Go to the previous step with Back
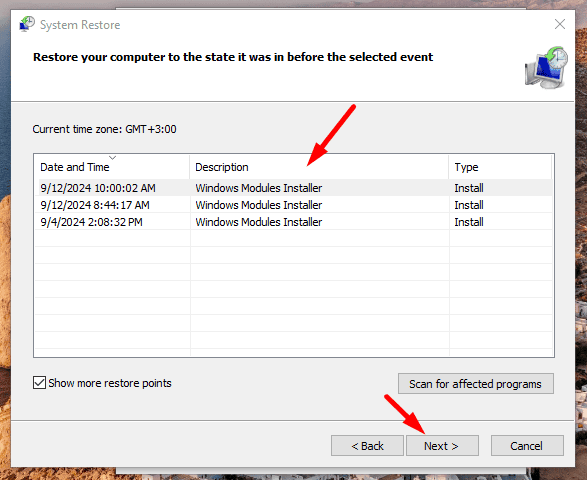 pyautogui.click(x=367, y=446)
